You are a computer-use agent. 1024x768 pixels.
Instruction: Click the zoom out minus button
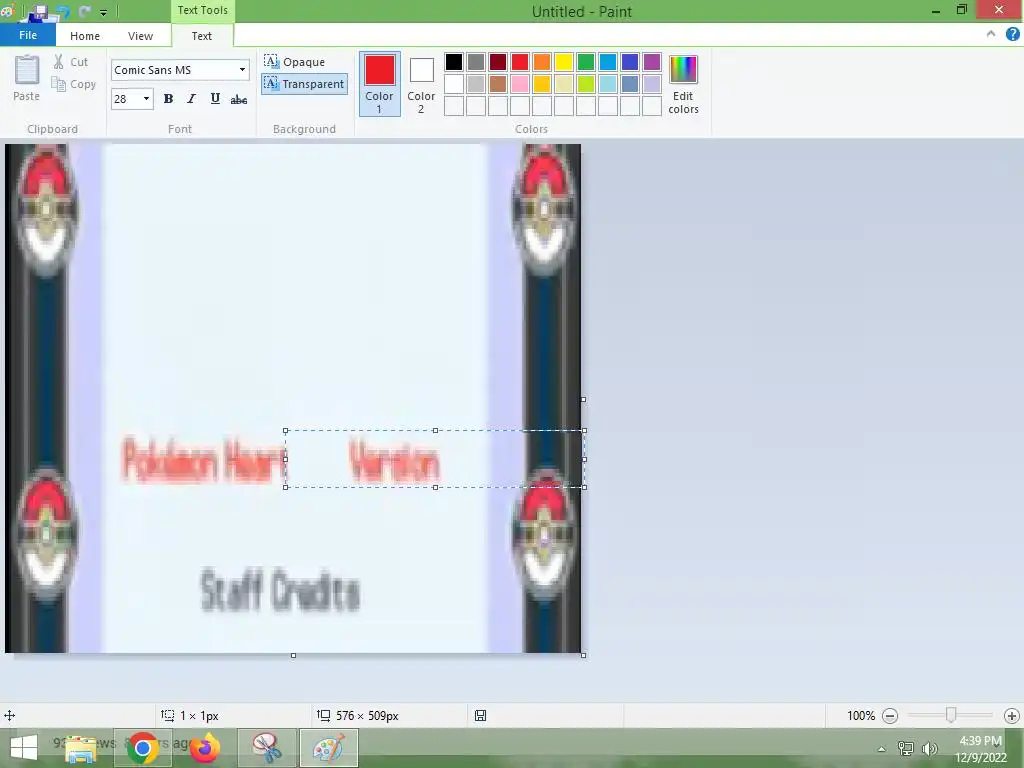[889, 716]
